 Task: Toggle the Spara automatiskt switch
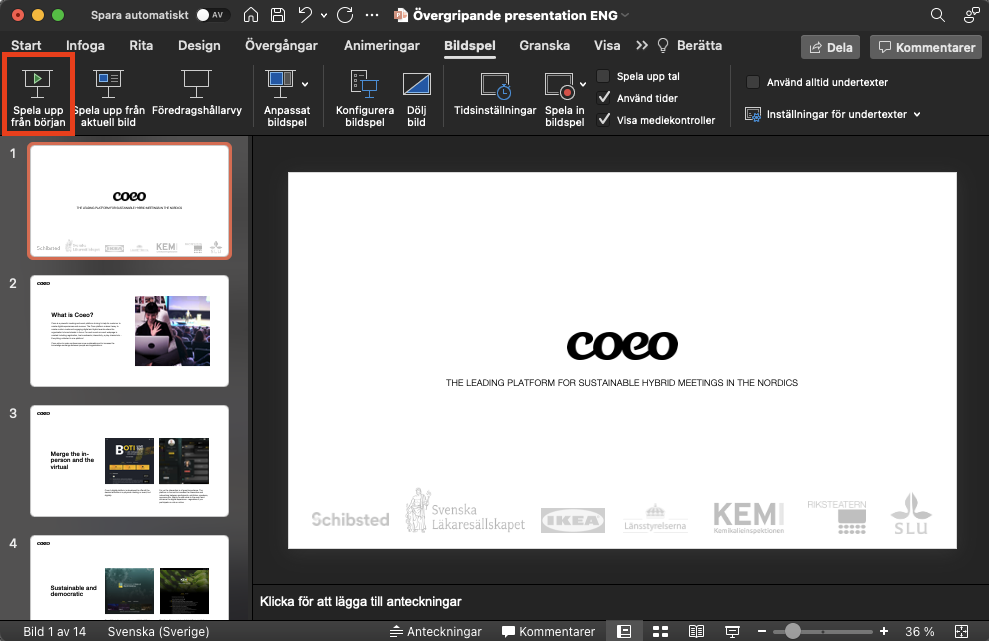click(213, 15)
